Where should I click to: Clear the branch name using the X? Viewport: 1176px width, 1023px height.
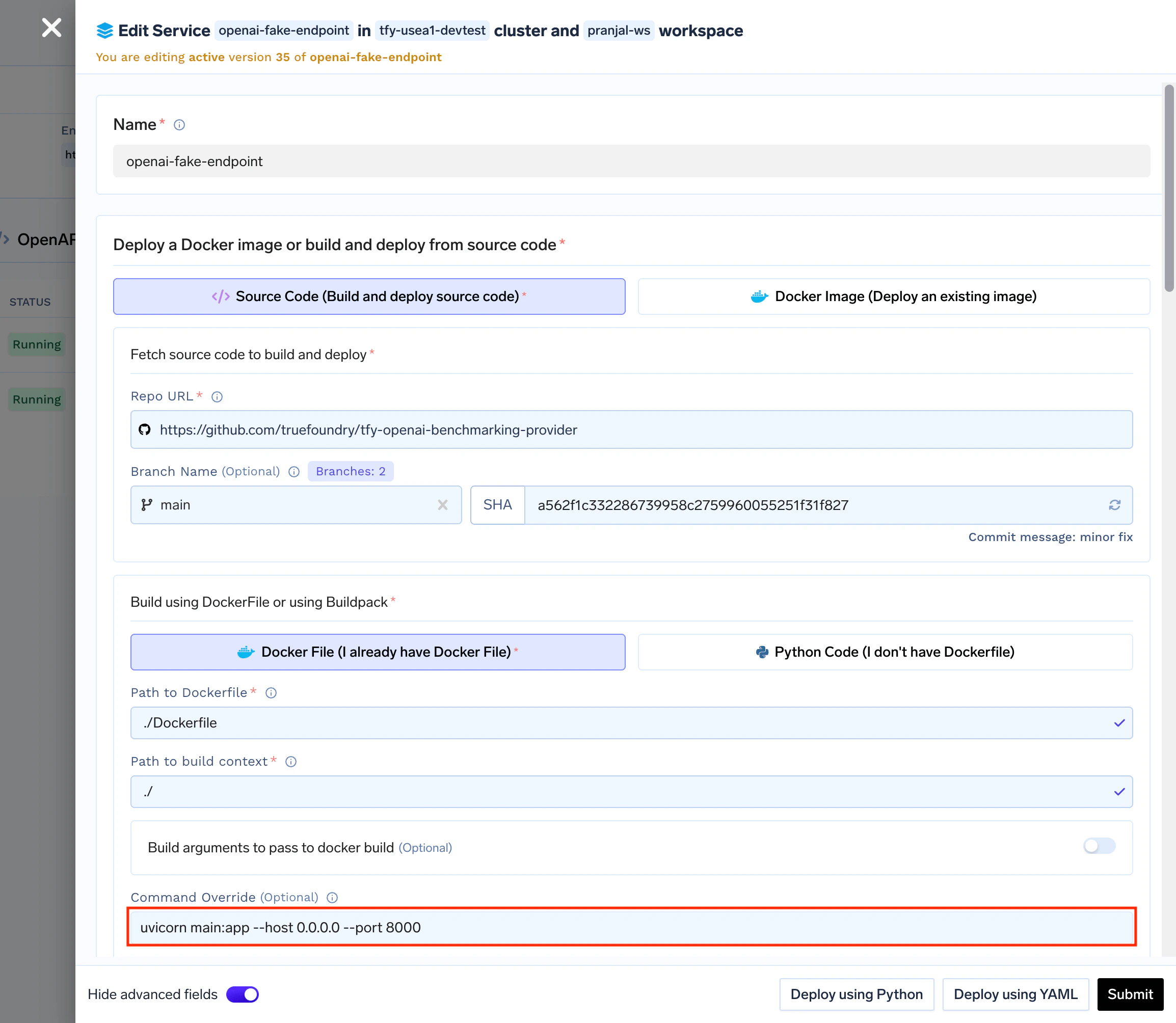point(443,505)
